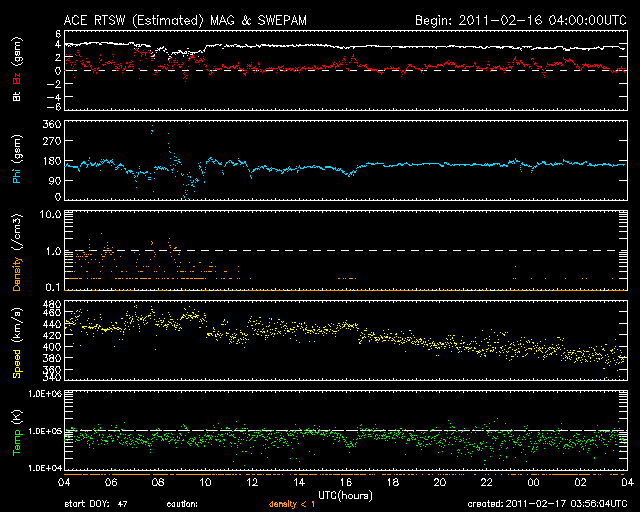Click the 12 hour tick on the time axis
This screenshot has width=640, height=512.
pyautogui.click(x=253, y=482)
